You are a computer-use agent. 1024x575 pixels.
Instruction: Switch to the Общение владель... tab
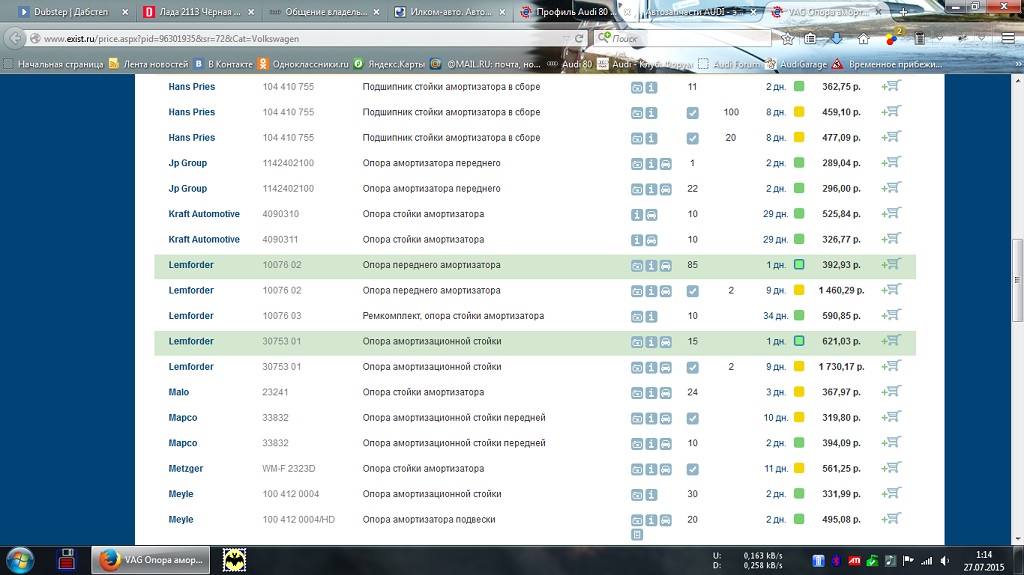pos(325,12)
